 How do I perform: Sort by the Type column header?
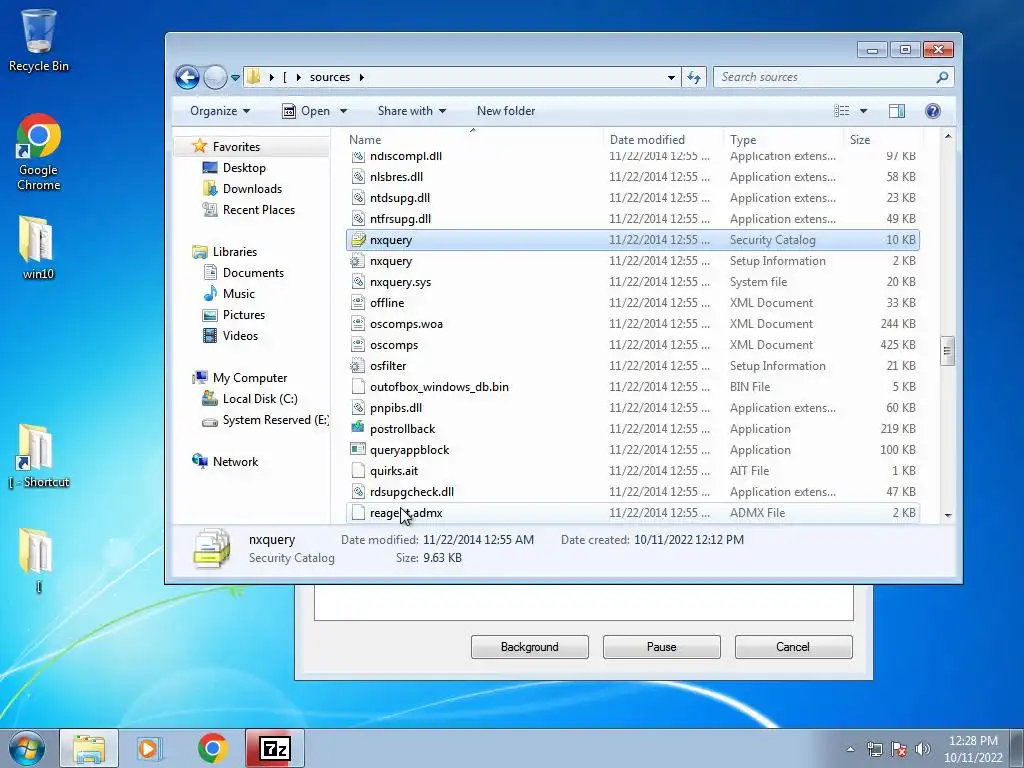pos(743,140)
